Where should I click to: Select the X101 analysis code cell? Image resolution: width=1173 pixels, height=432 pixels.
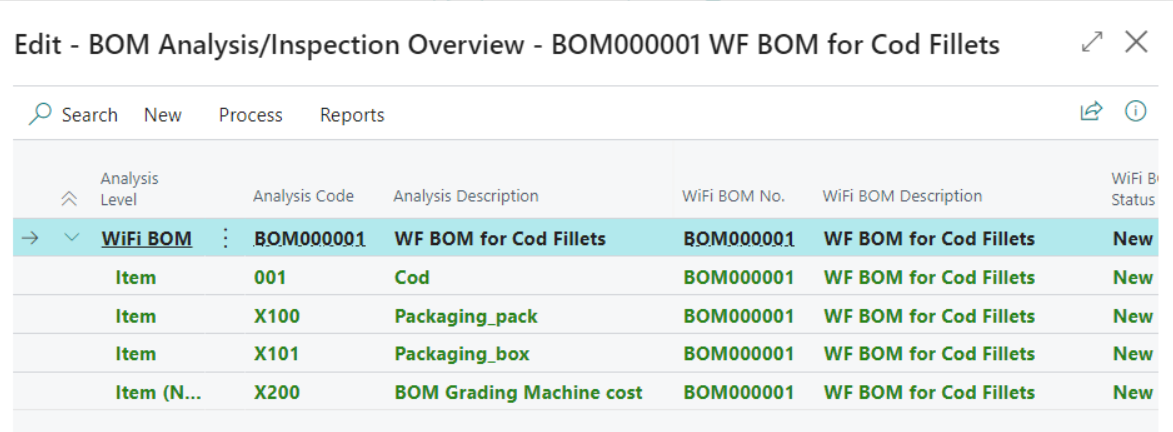tap(277, 354)
